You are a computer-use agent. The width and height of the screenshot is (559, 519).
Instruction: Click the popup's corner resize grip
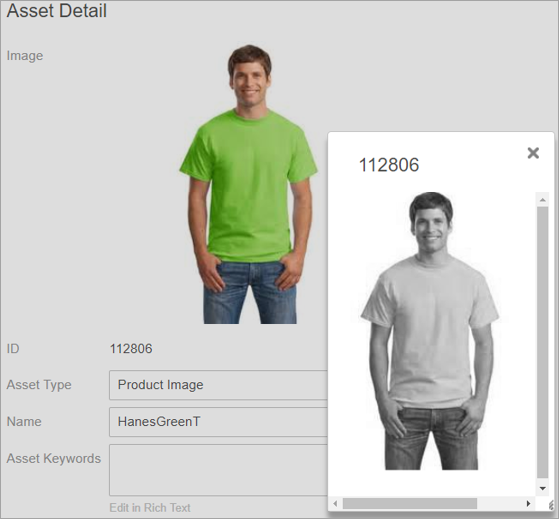coord(551,504)
